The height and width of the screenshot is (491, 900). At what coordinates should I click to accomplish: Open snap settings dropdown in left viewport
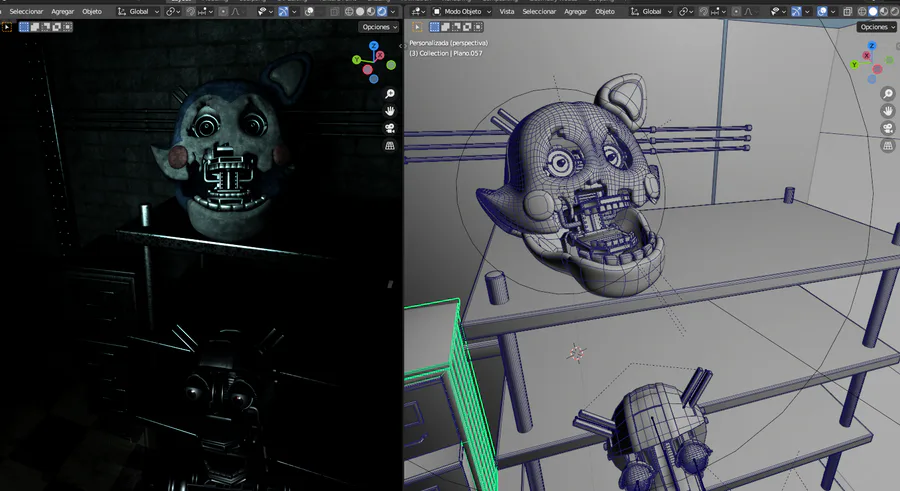click(205, 11)
